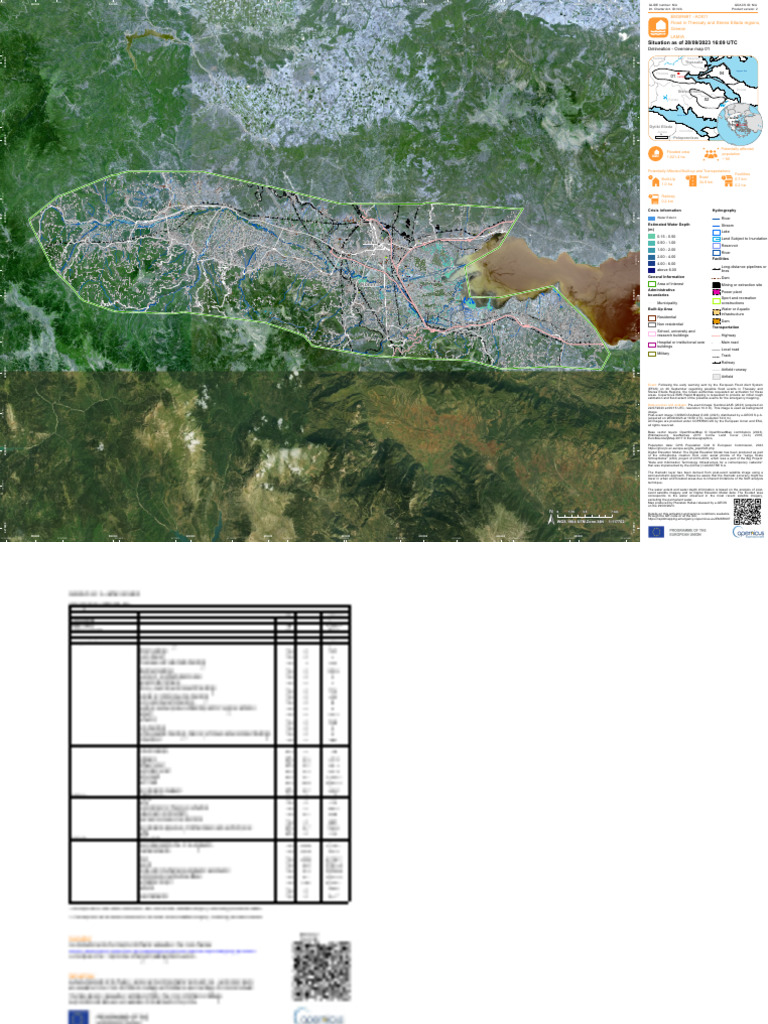Click the circular globe locator inset
768x1024 pixels.
click(x=740, y=123)
